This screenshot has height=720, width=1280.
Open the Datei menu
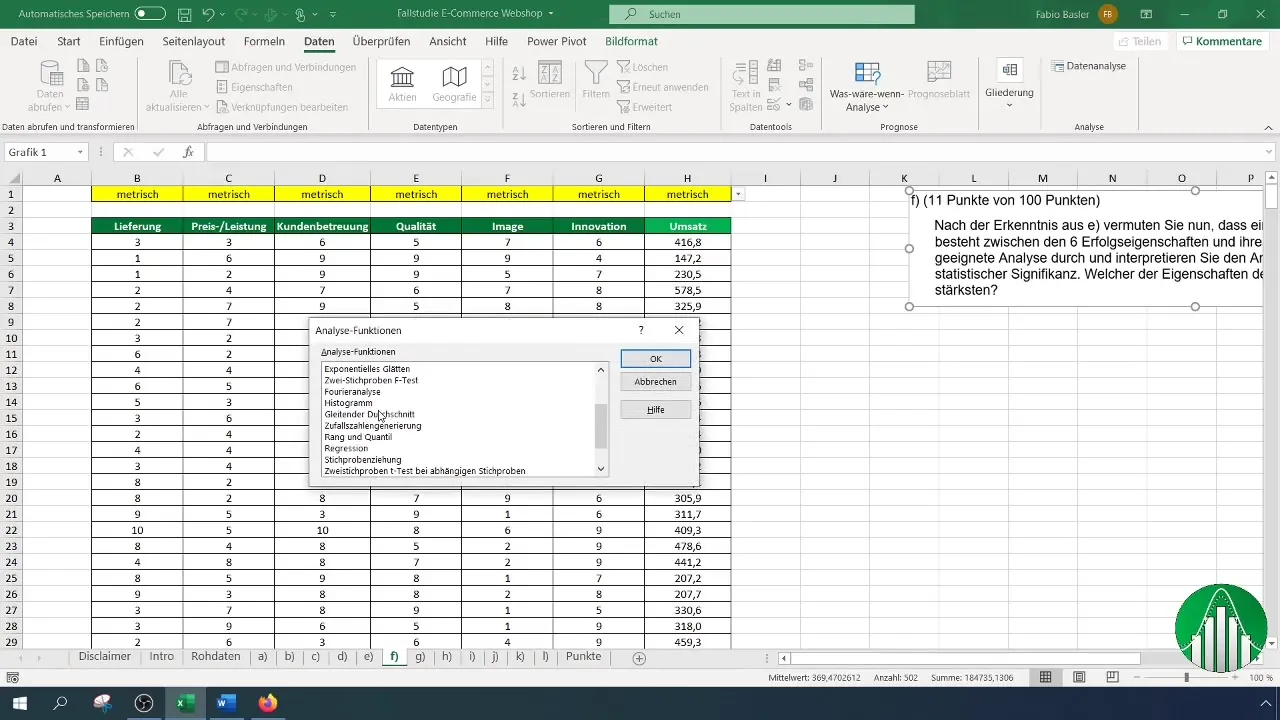(x=24, y=41)
